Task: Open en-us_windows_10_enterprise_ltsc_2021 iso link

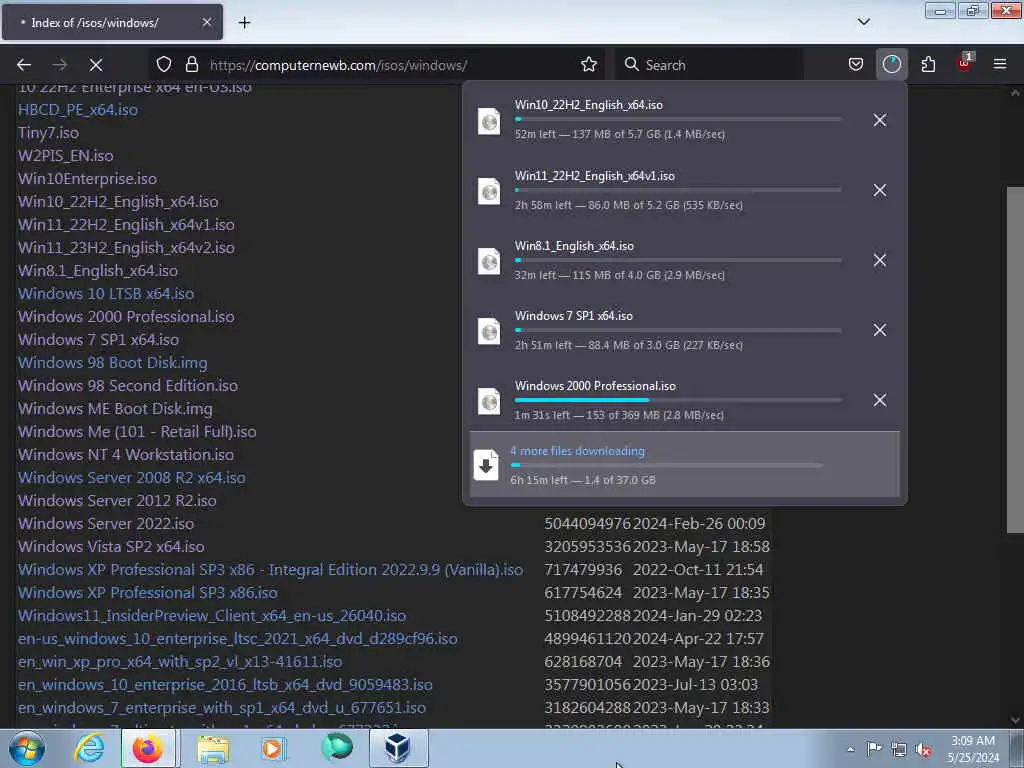Action: click(238, 639)
